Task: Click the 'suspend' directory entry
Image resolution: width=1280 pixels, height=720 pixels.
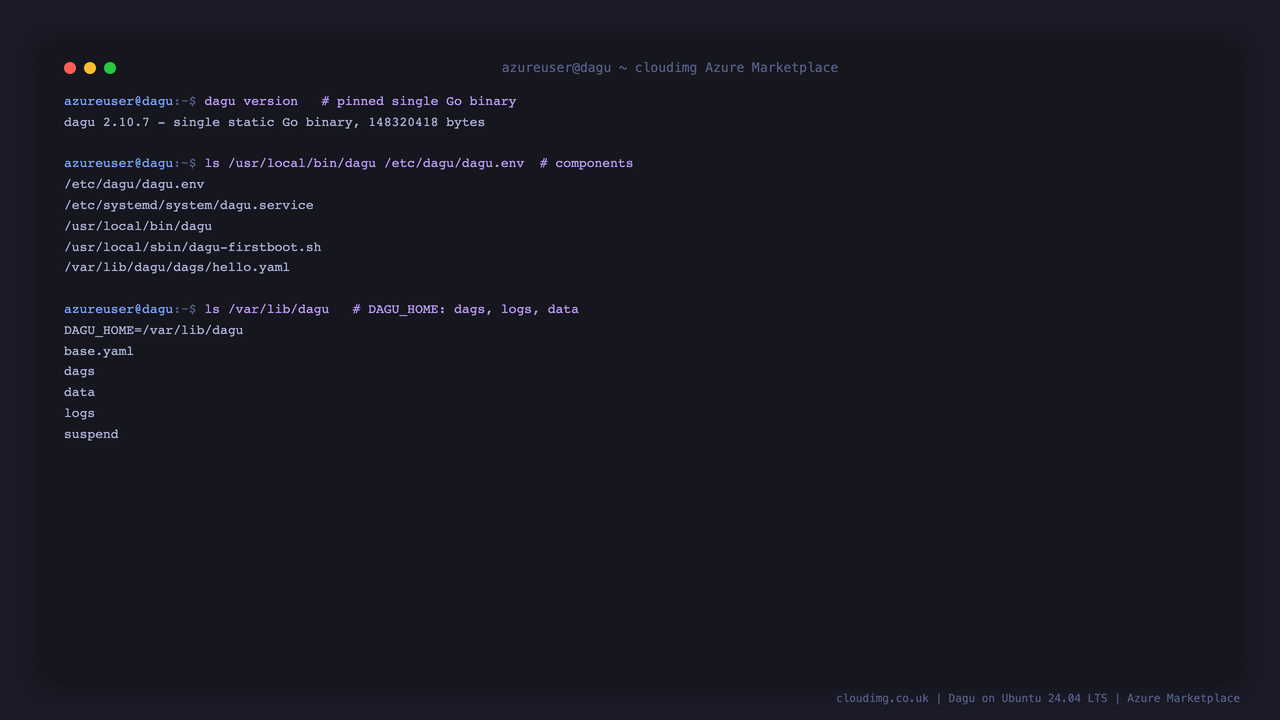Action: coord(91,434)
